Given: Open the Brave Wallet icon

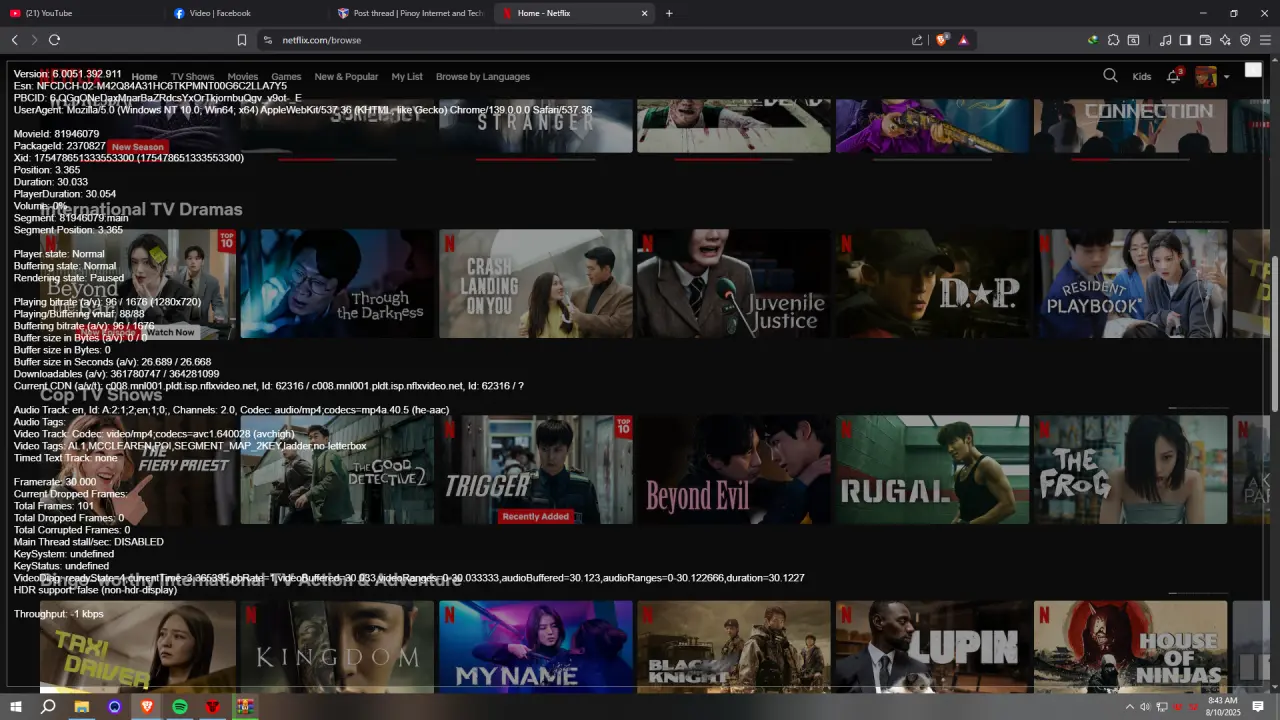Looking at the screenshot, I should click(x=1205, y=40).
